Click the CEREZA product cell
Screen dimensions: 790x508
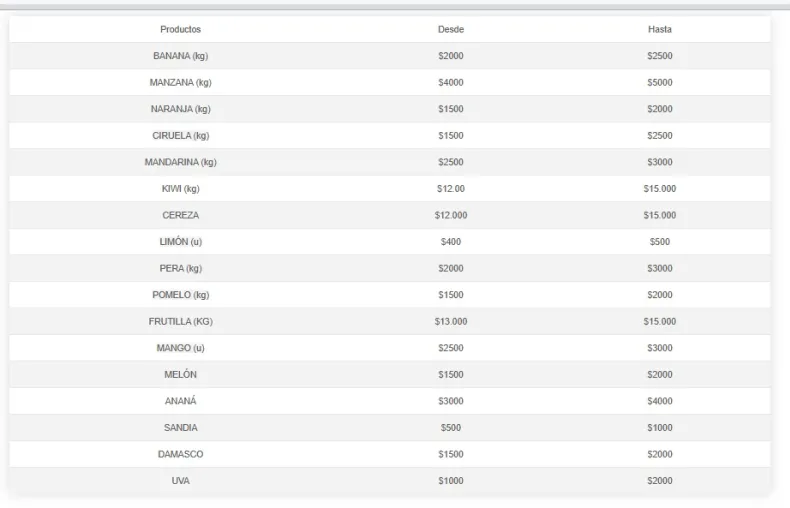coord(180,215)
